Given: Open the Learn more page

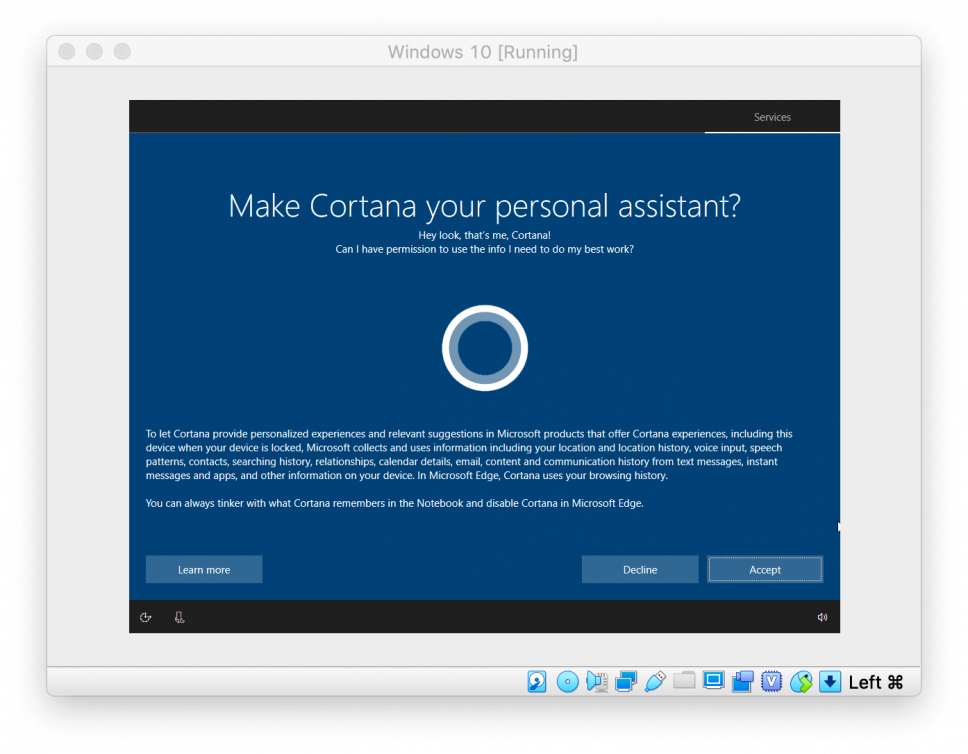Looking at the screenshot, I should coord(204,569).
